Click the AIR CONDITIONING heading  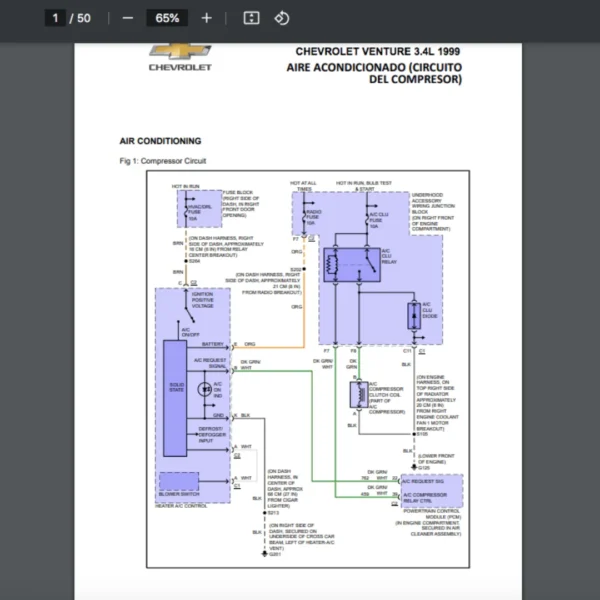pyautogui.click(x=160, y=141)
